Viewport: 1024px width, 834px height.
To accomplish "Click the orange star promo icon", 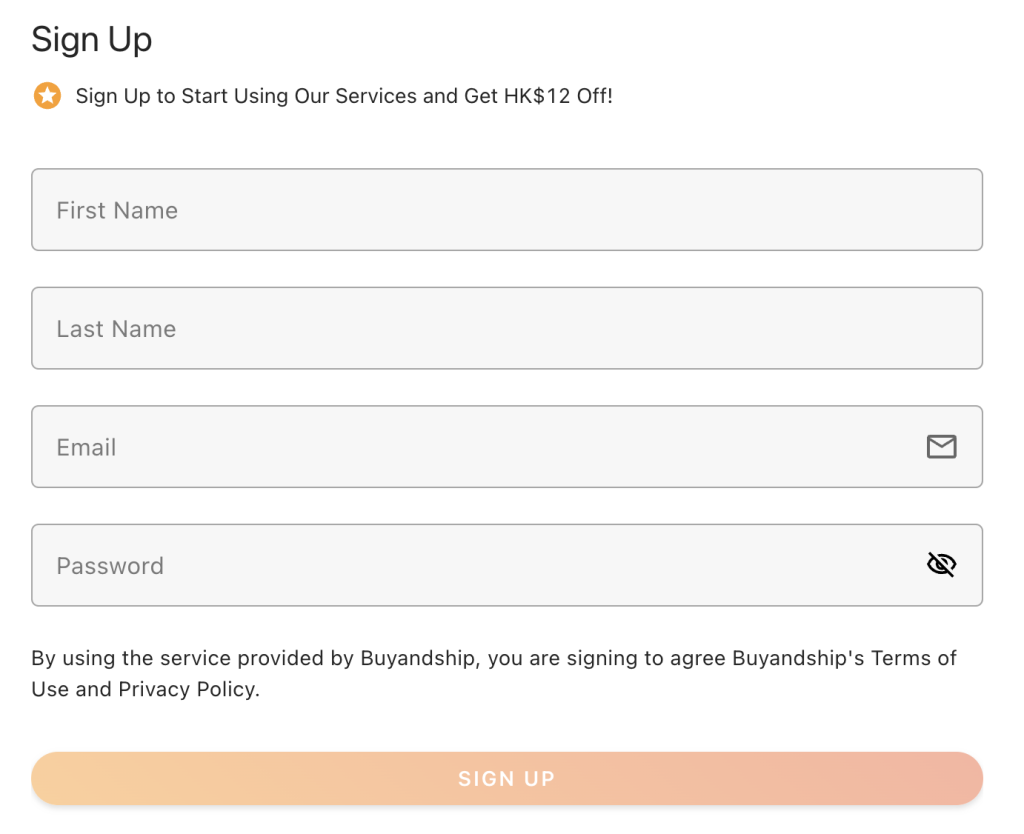I will click(47, 96).
